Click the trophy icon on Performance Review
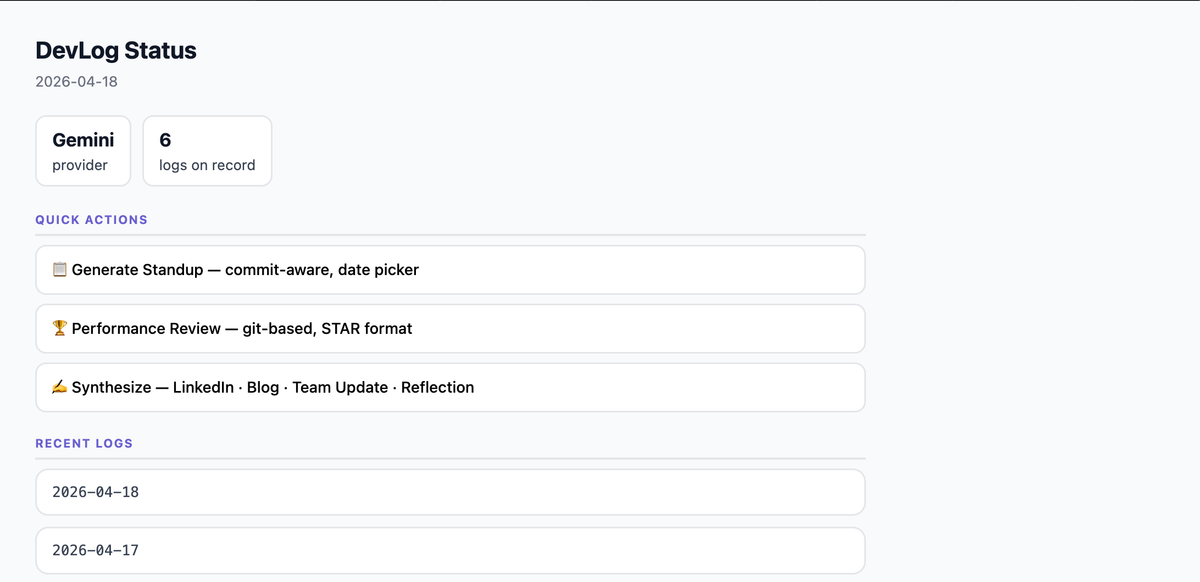The width and height of the screenshot is (1200, 582). click(61, 328)
